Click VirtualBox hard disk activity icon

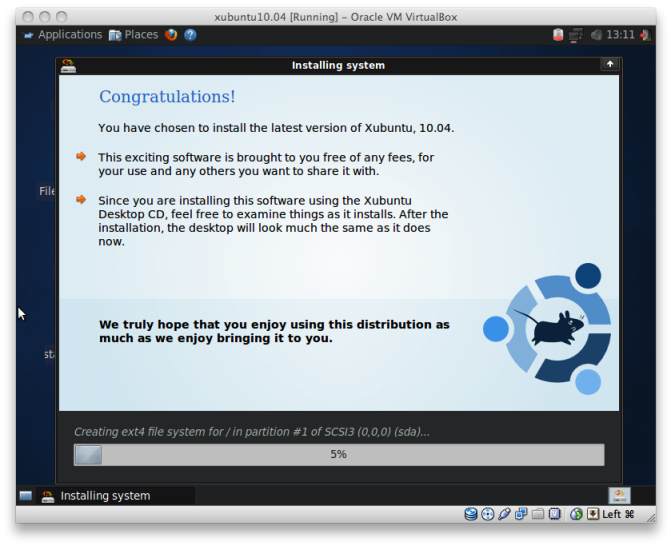(x=471, y=514)
